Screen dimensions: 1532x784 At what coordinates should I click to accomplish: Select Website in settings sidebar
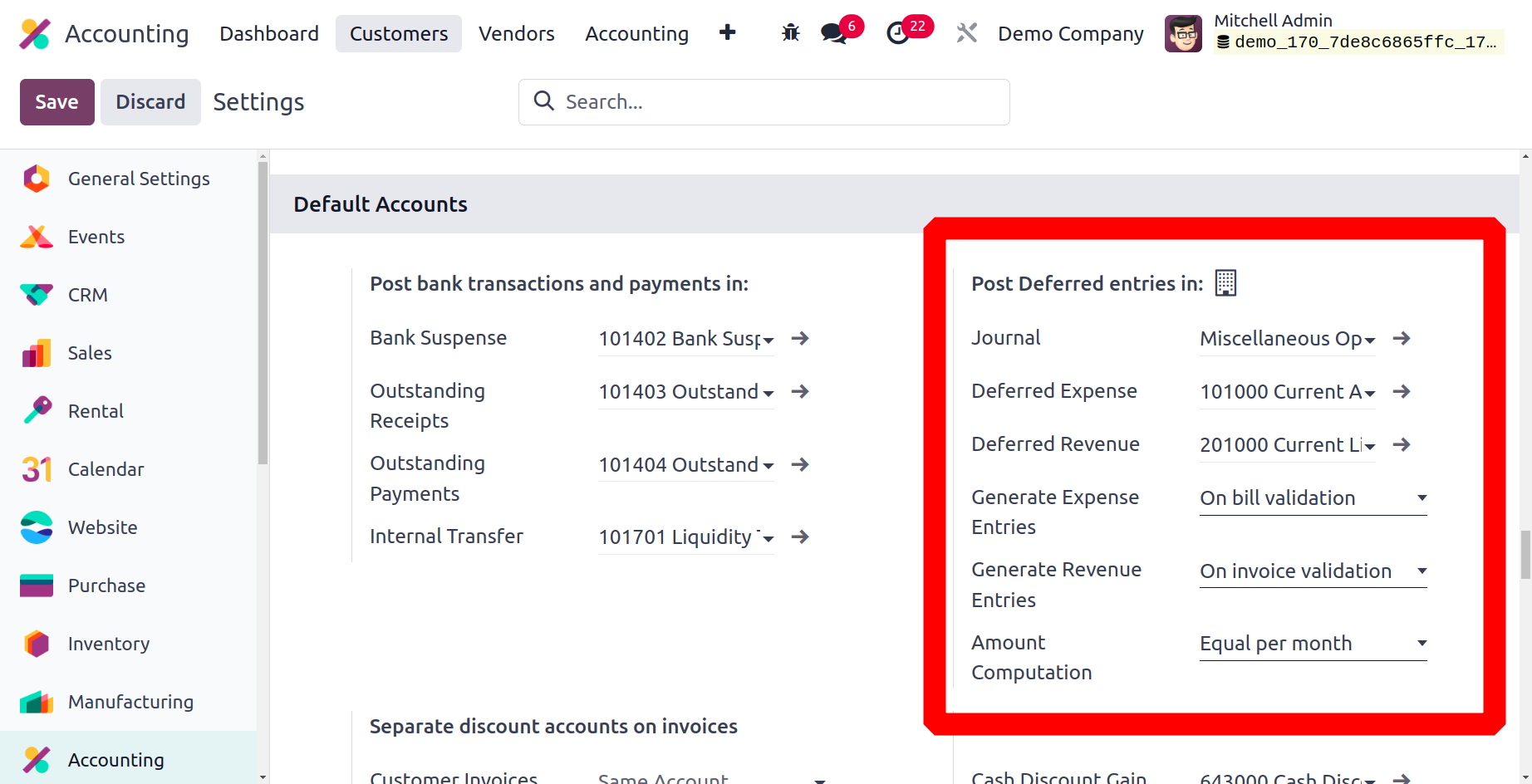point(129,527)
